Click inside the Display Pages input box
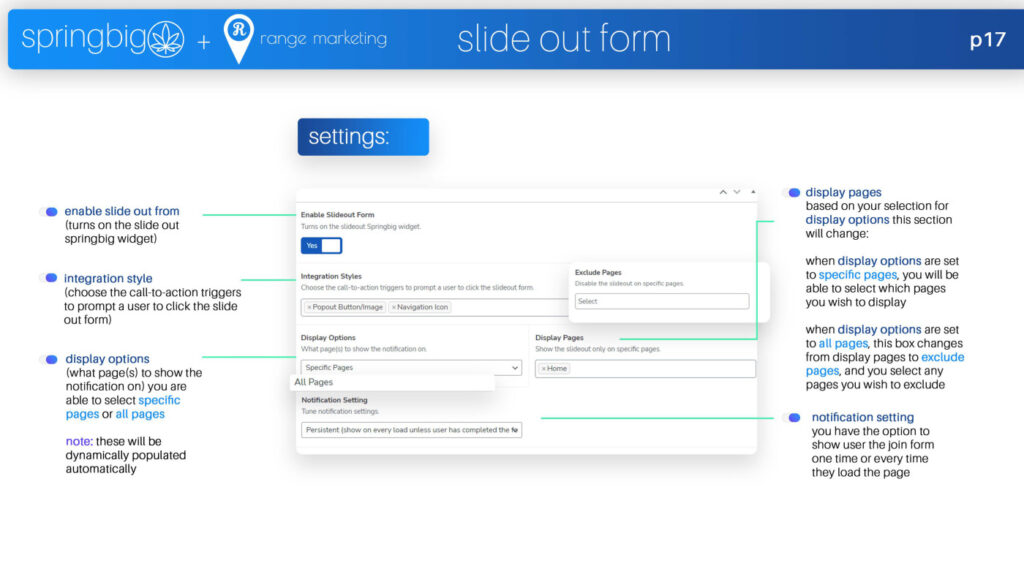Viewport: 1024px width, 577px height. pyautogui.click(x=645, y=369)
